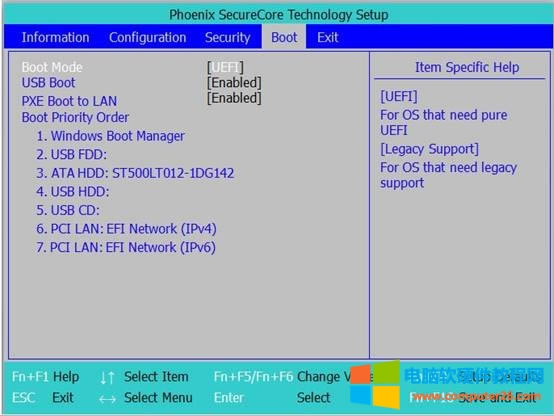Select the PXE Boot to LAN label

pos(69,101)
